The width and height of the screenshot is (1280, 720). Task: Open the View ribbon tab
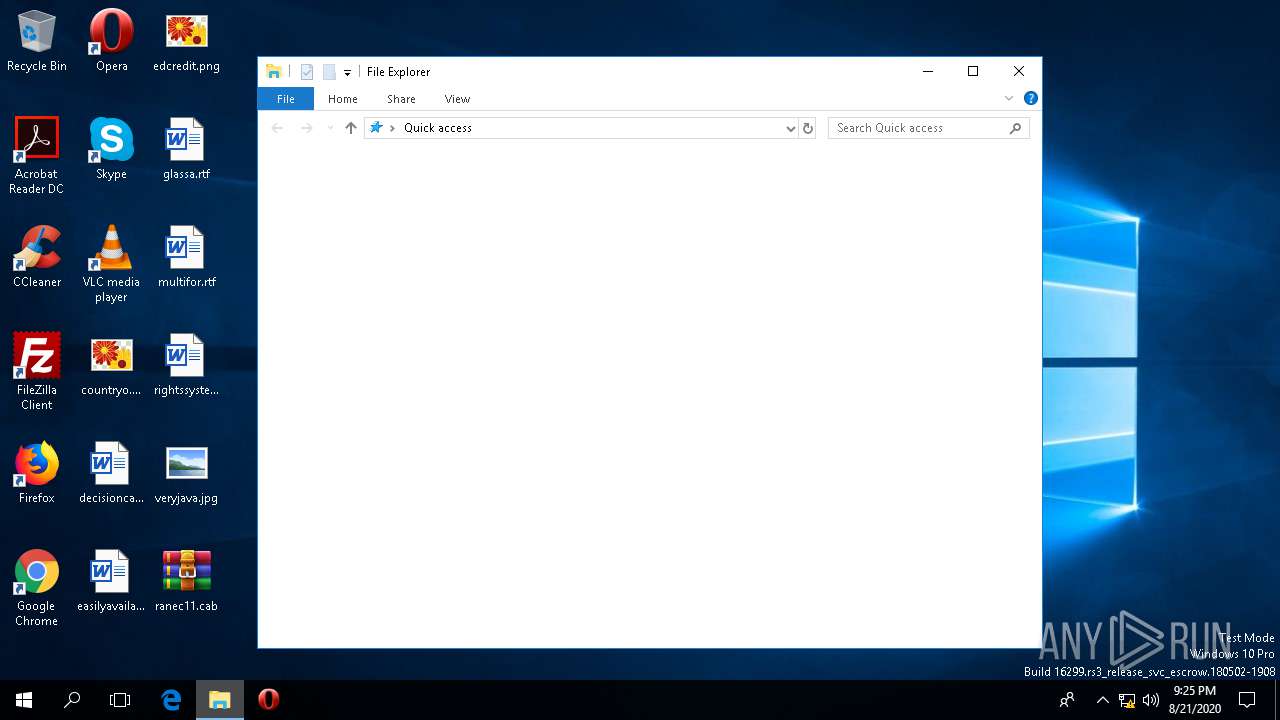click(x=457, y=99)
